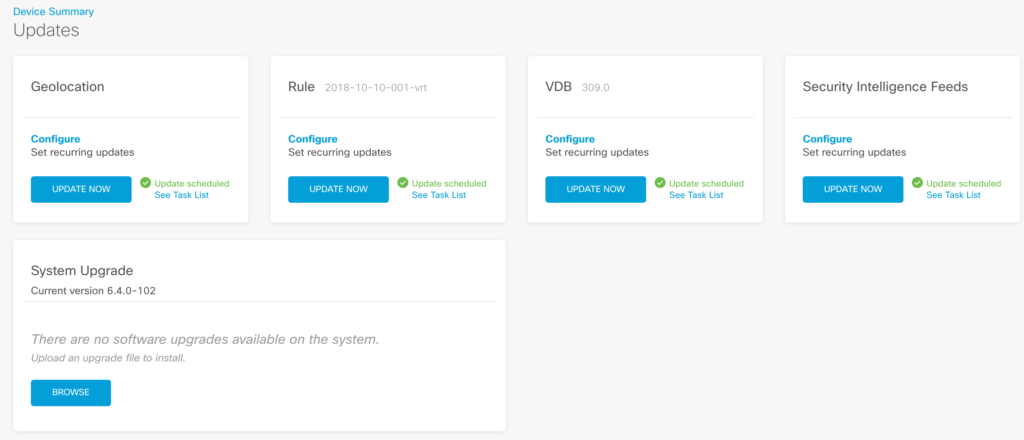This screenshot has height=440, width=1024.
Task: Click green checkmark icon in VDB card
Action: [x=660, y=183]
